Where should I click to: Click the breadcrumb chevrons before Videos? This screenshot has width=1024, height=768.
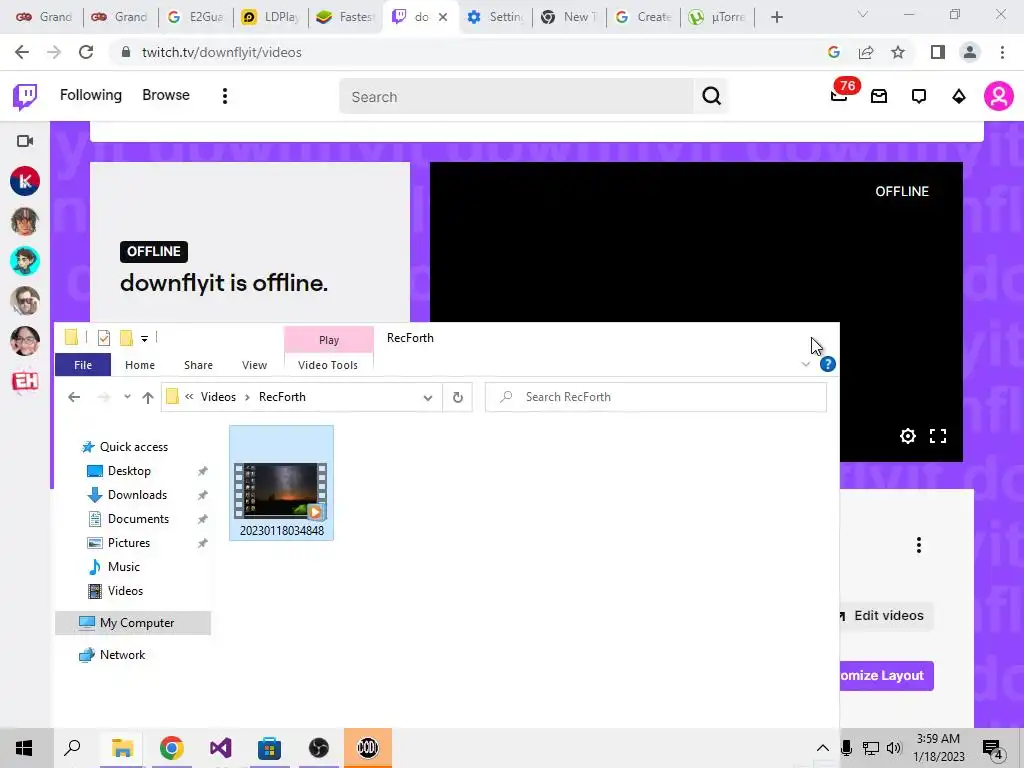coord(189,396)
